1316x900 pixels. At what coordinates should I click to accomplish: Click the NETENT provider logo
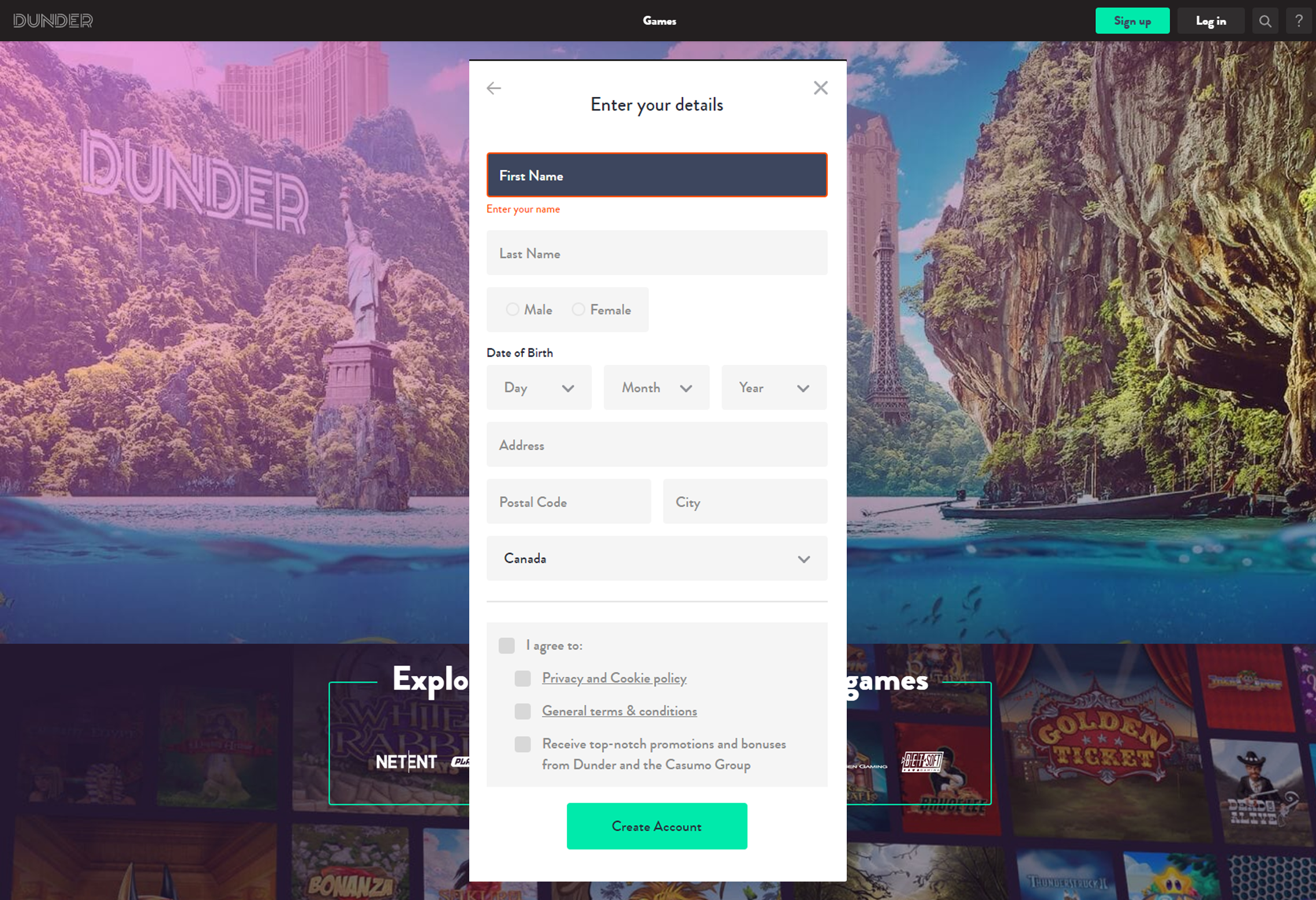[406, 762]
